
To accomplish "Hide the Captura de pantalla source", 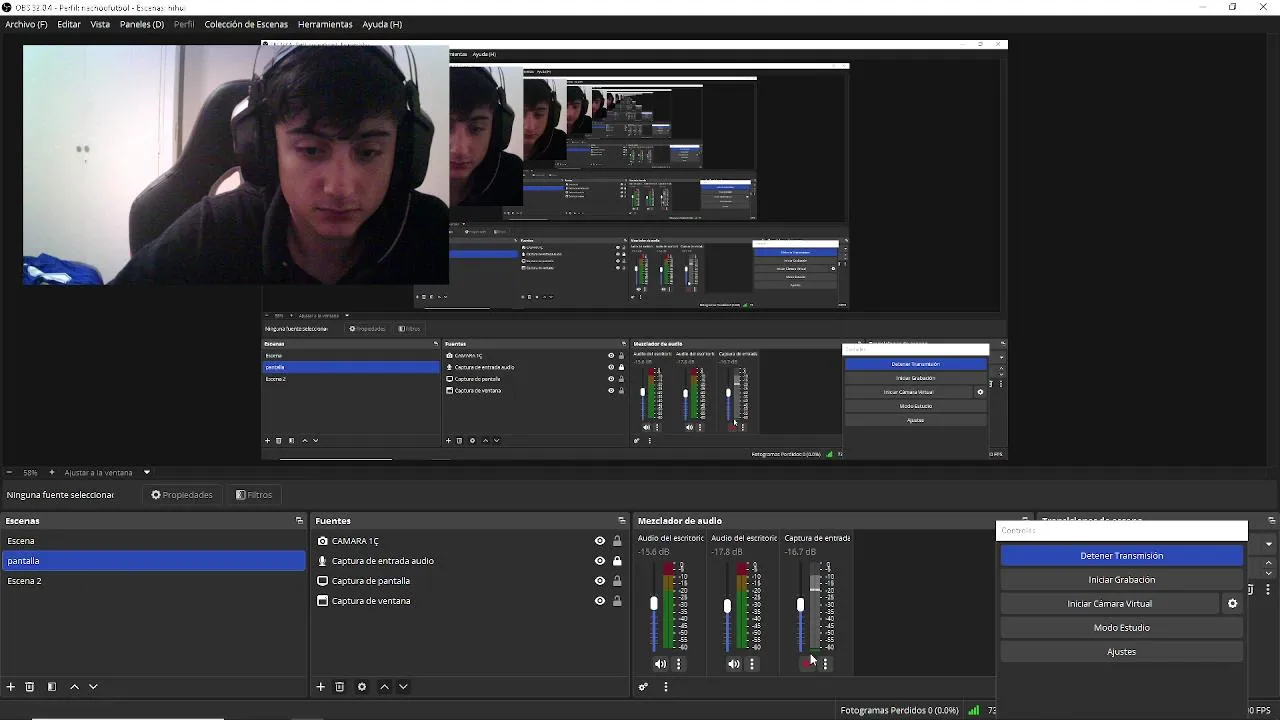I will coord(600,581).
